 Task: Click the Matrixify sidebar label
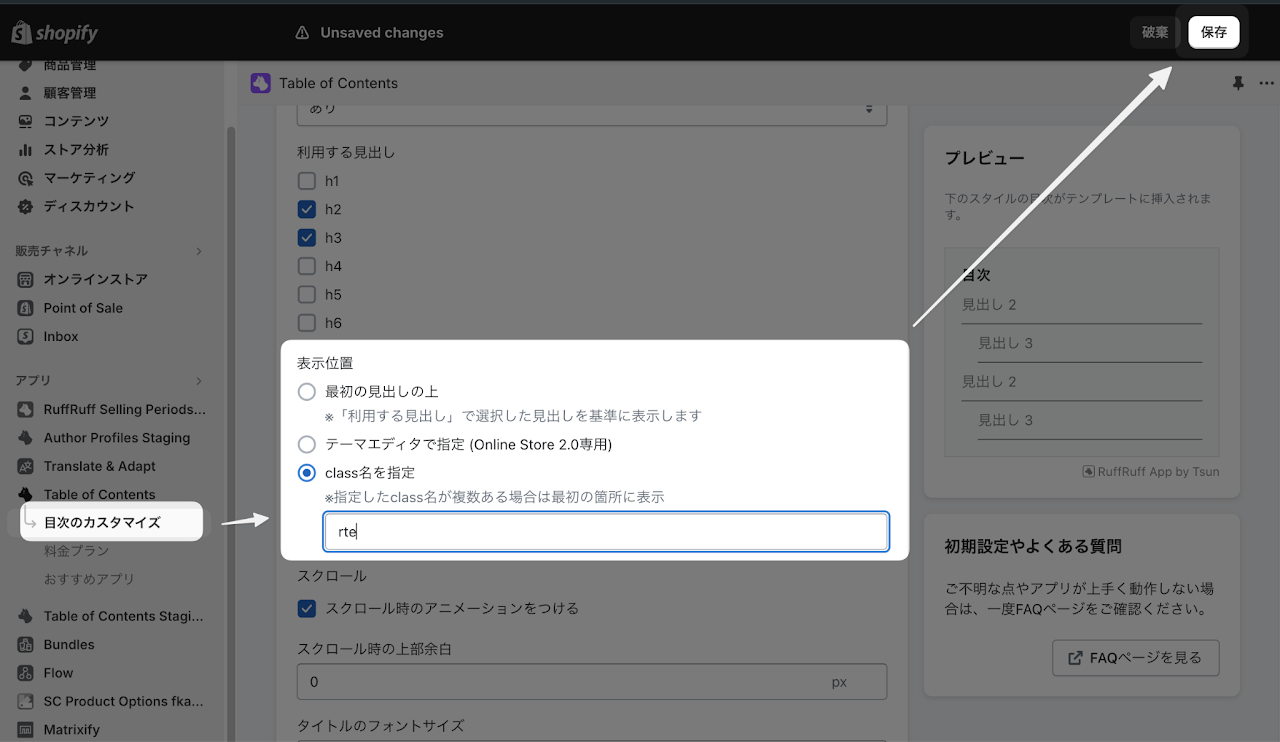click(72, 729)
